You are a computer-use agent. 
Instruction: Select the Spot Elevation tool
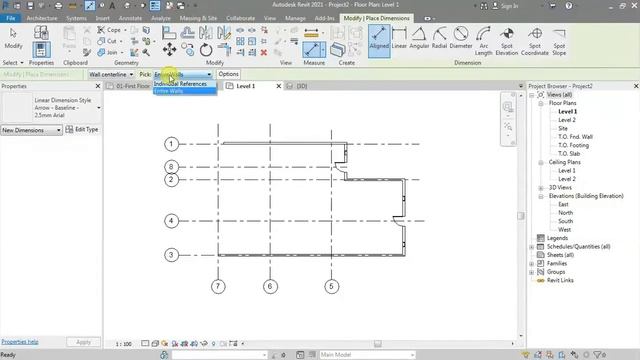(507, 41)
